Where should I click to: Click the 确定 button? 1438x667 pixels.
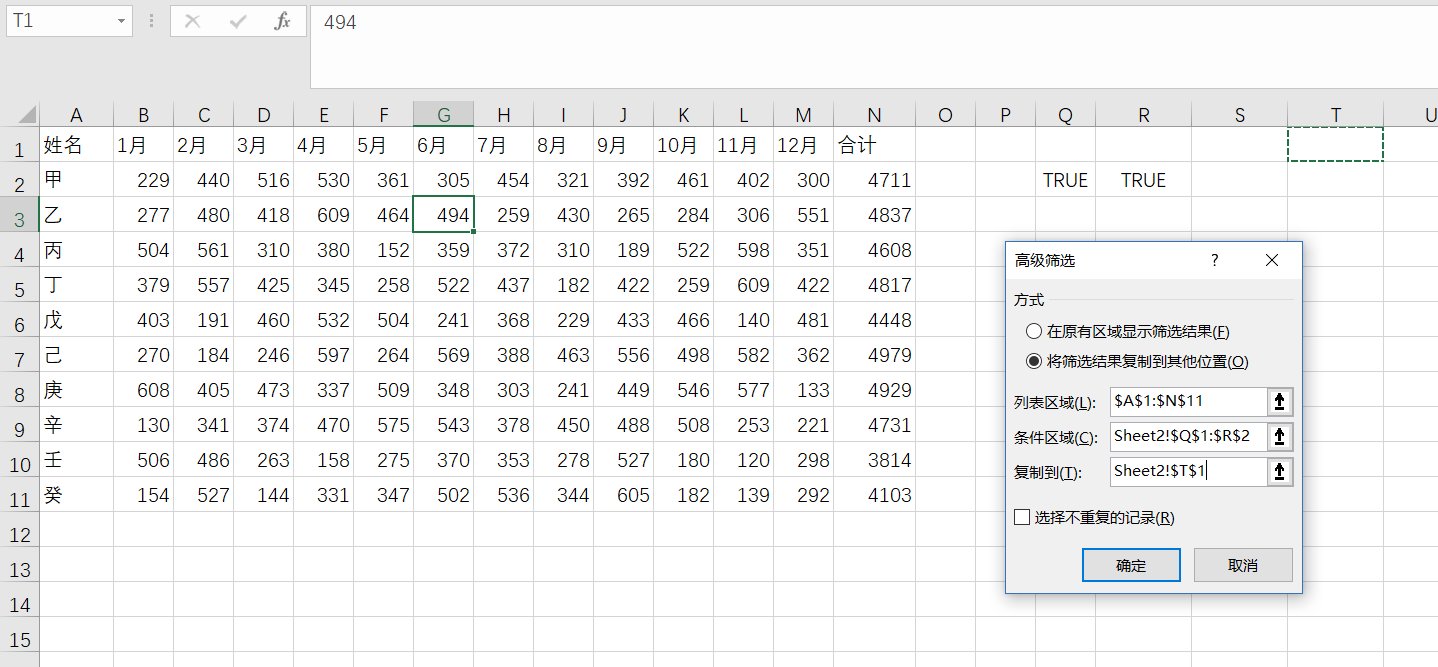1131,565
